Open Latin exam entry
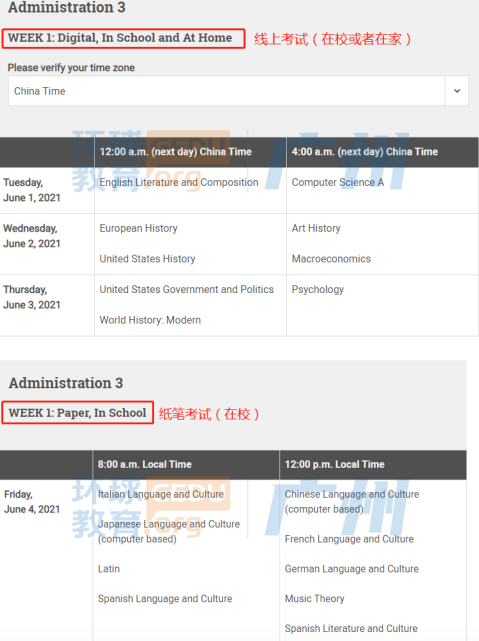This screenshot has width=479, height=641. pyautogui.click(x=109, y=569)
